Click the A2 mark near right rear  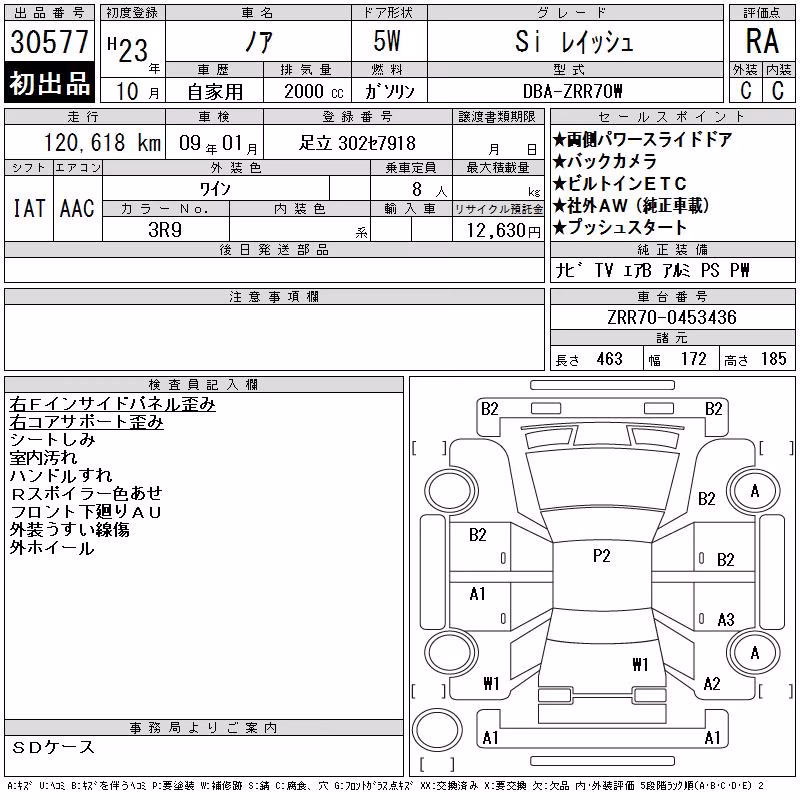click(x=712, y=683)
